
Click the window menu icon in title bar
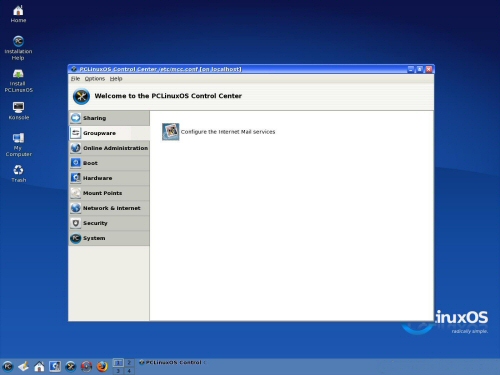(x=74, y=69)
